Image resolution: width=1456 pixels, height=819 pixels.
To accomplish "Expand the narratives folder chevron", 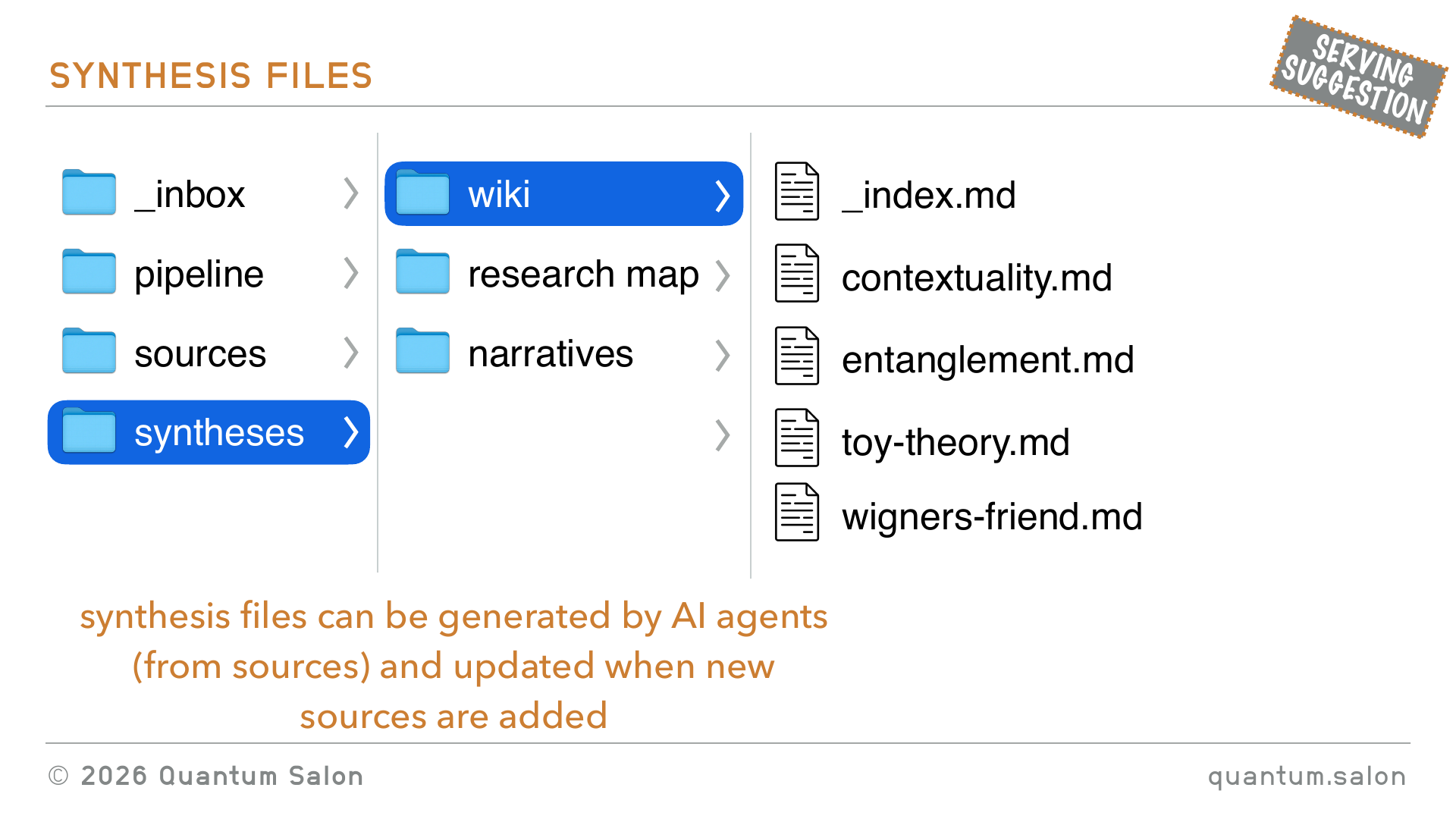I will coord(723,355).
